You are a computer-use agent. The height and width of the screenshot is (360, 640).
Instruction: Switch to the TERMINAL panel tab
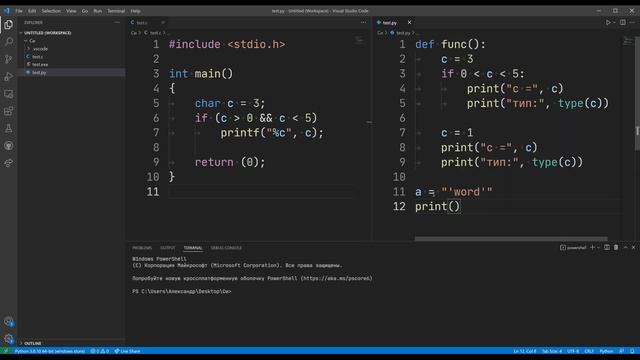(193, 248)
